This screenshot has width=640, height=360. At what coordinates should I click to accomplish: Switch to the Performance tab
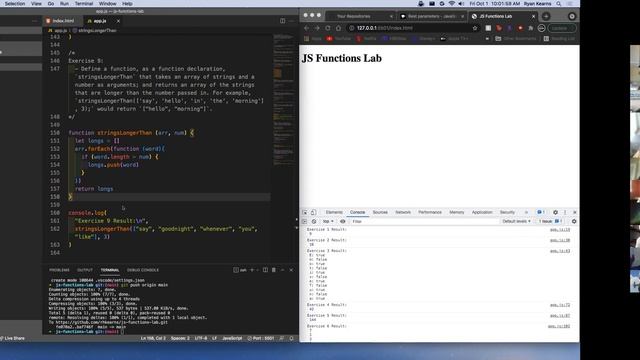coord(430,212)
